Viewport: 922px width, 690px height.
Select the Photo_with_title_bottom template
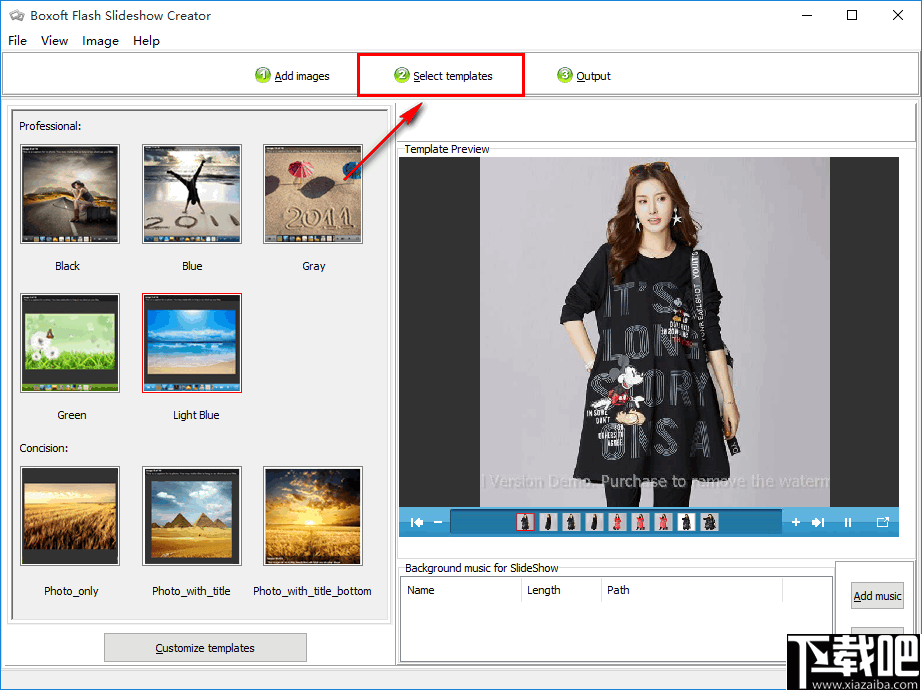point(312,515)
